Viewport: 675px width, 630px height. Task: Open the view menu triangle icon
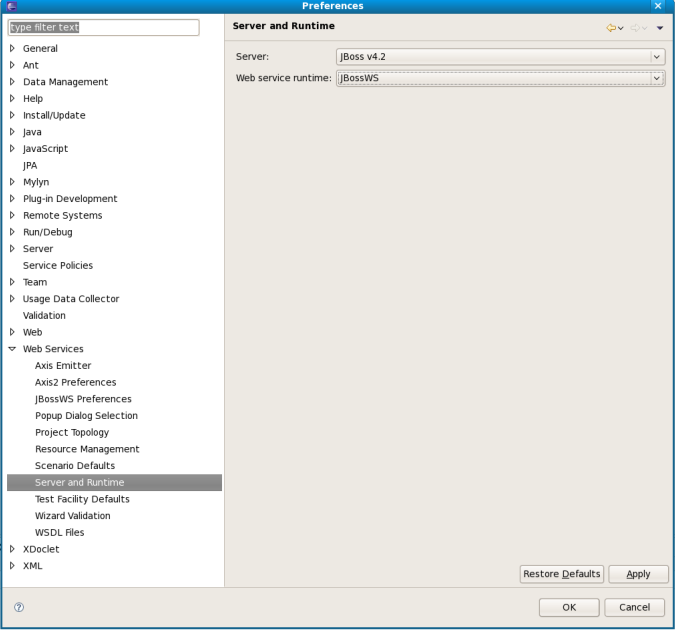(x=660, y=28)
